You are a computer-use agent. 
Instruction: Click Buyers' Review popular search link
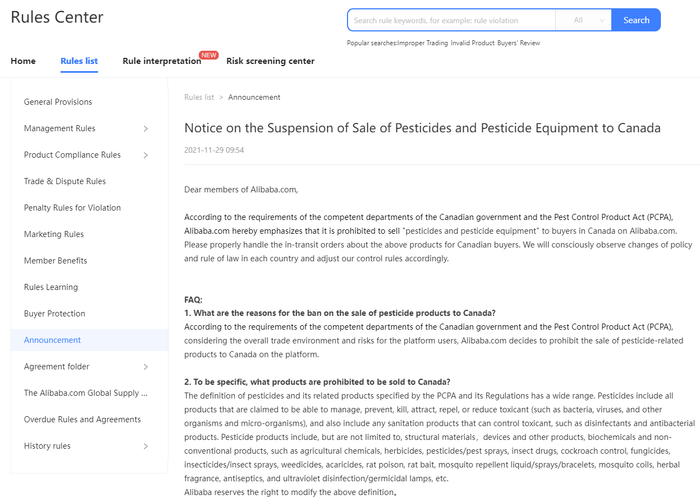[516, 43]
